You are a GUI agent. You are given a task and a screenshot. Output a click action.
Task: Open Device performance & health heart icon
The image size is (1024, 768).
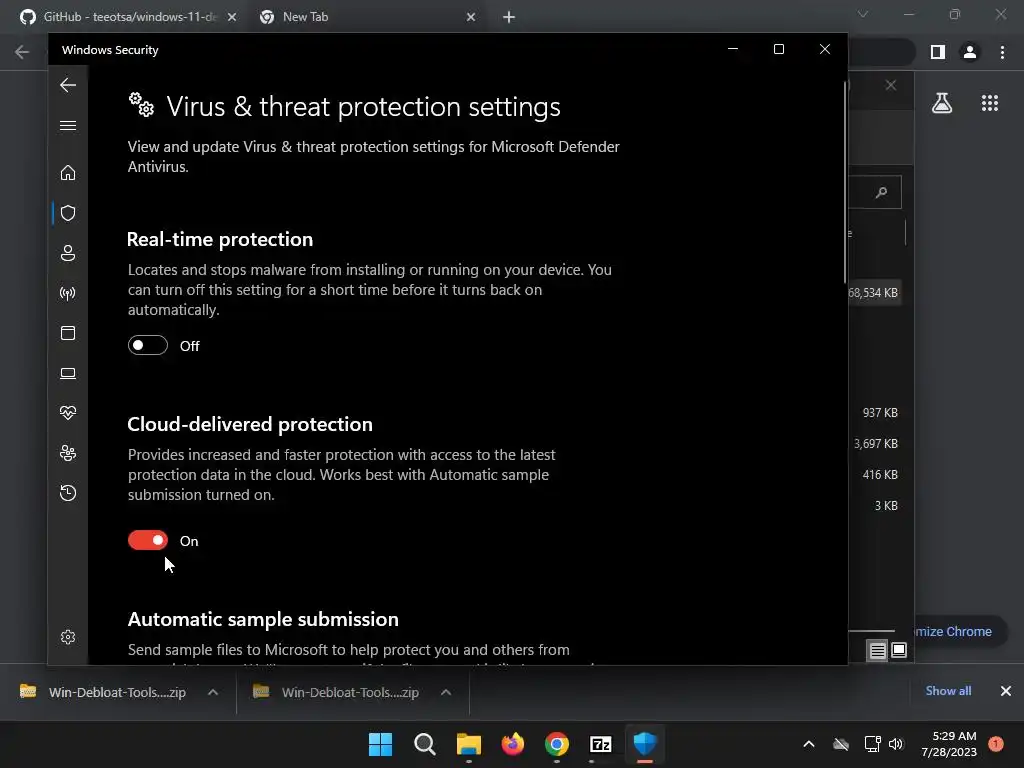pyautogui.click(x=68, y=413)
